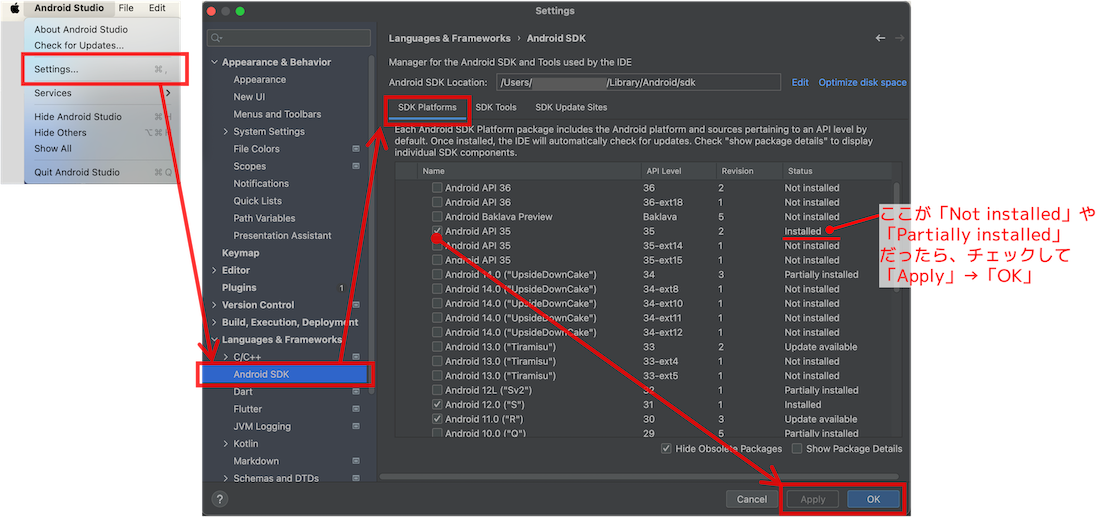Open the Services submenu arrow

click(168, 93)
